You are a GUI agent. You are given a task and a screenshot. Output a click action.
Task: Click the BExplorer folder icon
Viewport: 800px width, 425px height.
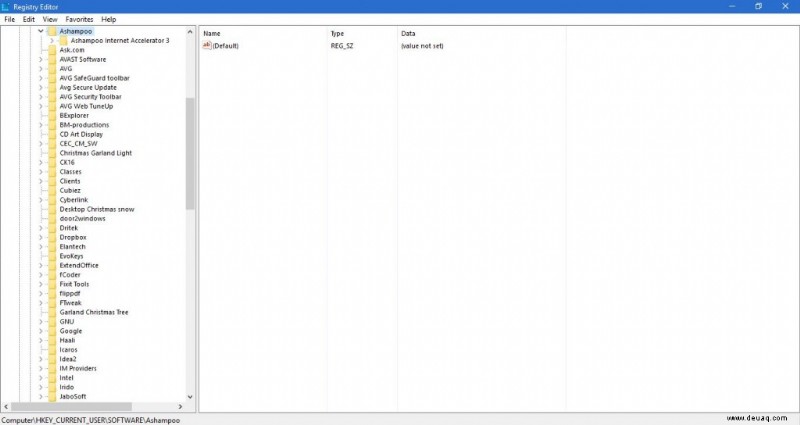click(52, 115)
